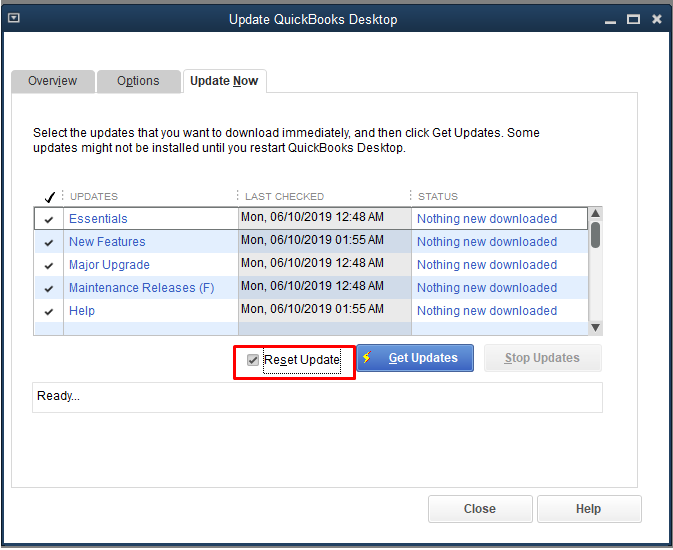Click the UPDATES column header
This screenshot has width=673, height=550.
pyautogui.click(x=94, y=197)
